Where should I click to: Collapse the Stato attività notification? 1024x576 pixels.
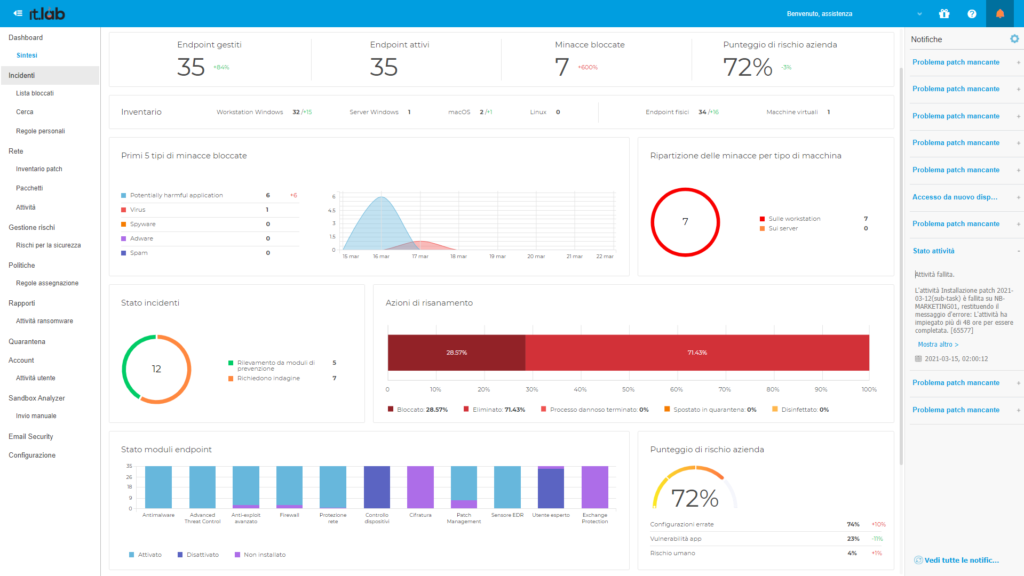(x=1017, y=251)
